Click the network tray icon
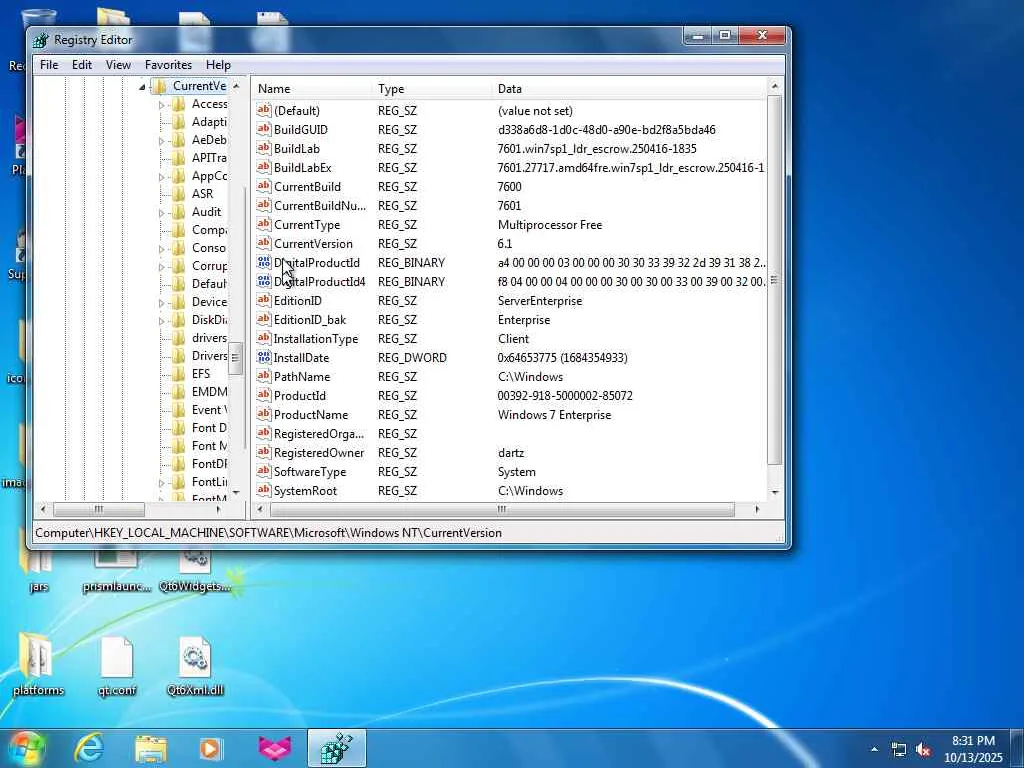 899,750
